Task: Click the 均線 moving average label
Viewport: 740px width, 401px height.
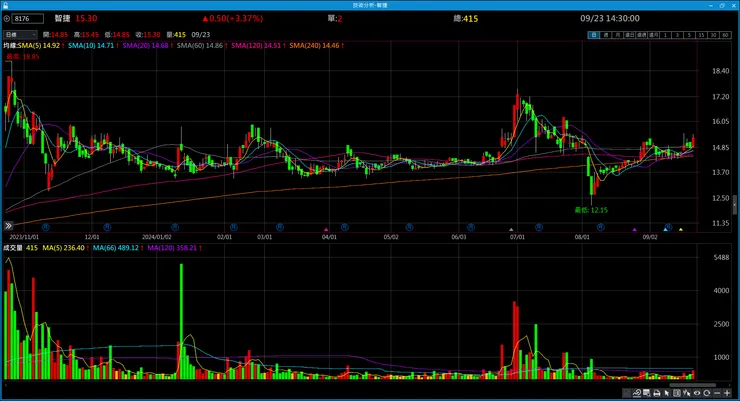Action: click(x=10, y=46)
